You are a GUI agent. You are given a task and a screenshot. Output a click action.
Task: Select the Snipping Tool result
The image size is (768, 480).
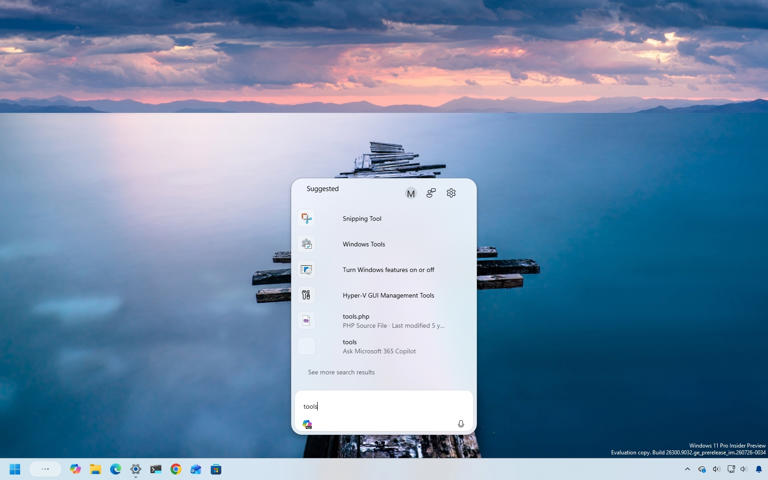click(x=384, y=218)
